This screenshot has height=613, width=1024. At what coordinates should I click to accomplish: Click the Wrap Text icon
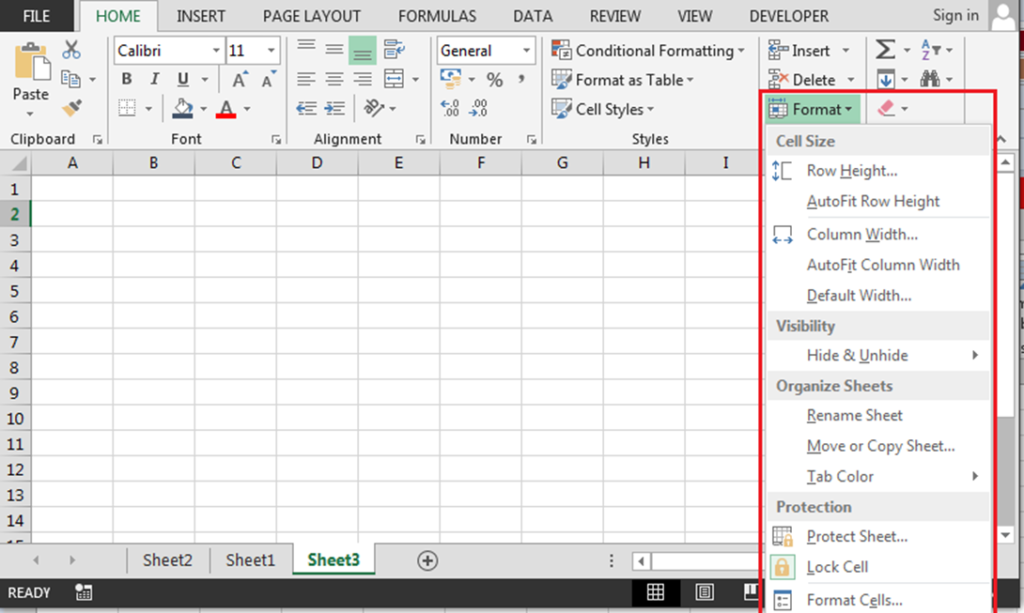coord(394,50)
